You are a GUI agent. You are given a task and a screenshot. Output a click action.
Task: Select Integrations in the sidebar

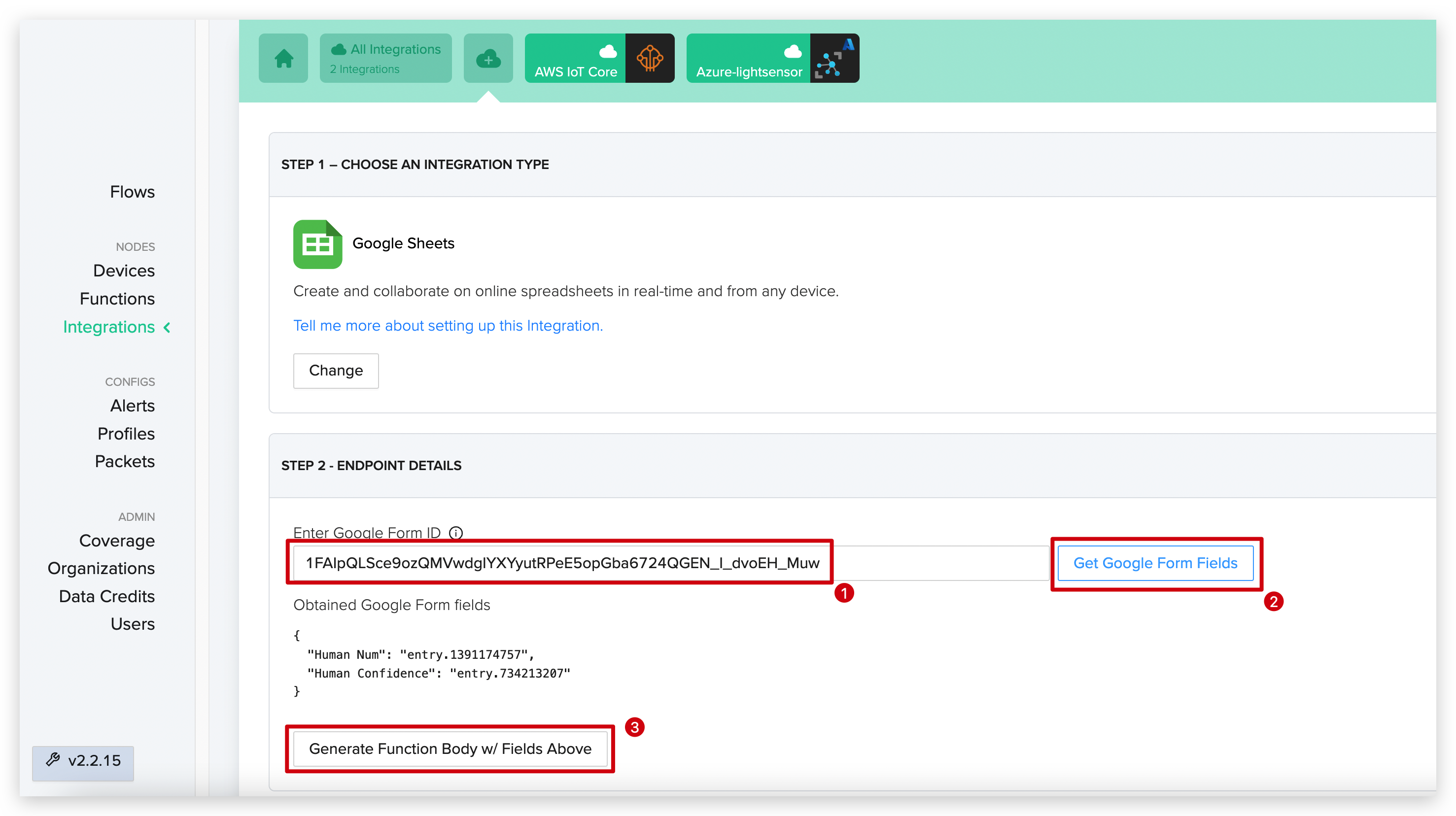(x=108, y=327)
